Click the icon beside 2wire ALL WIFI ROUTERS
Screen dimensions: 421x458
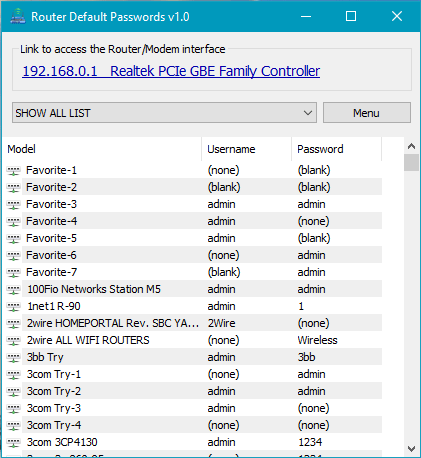pos(13,341)
